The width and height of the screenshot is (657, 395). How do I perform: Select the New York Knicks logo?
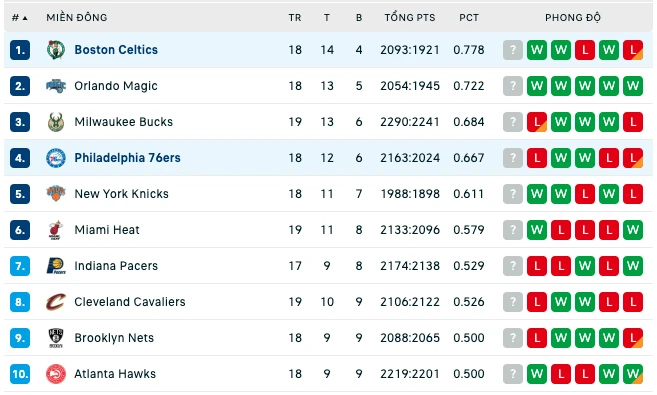pos(56,194)
